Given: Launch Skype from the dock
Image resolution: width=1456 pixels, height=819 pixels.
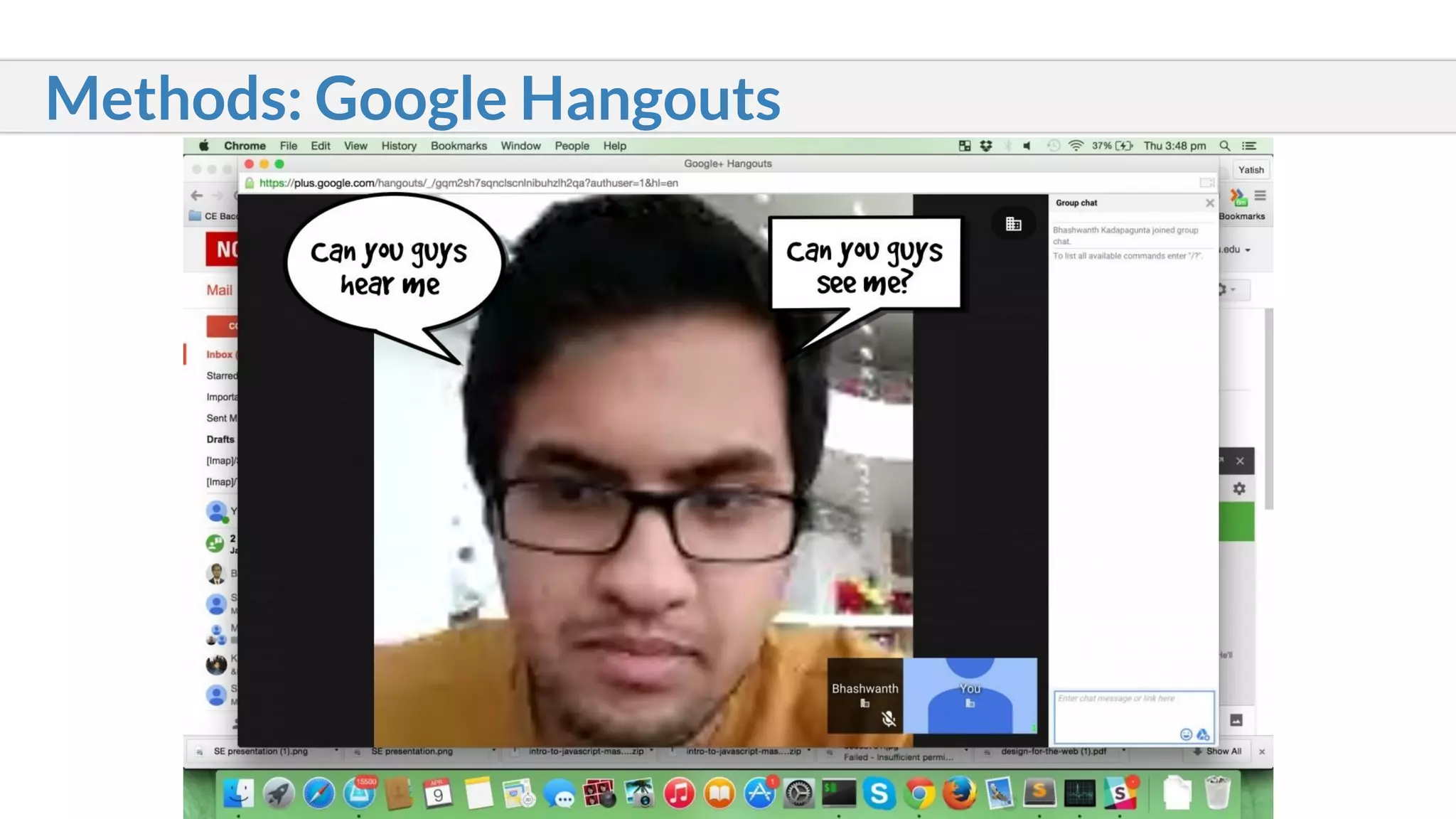Looking at the screenshot, I should pyautogui.click(x=879, y=793).
